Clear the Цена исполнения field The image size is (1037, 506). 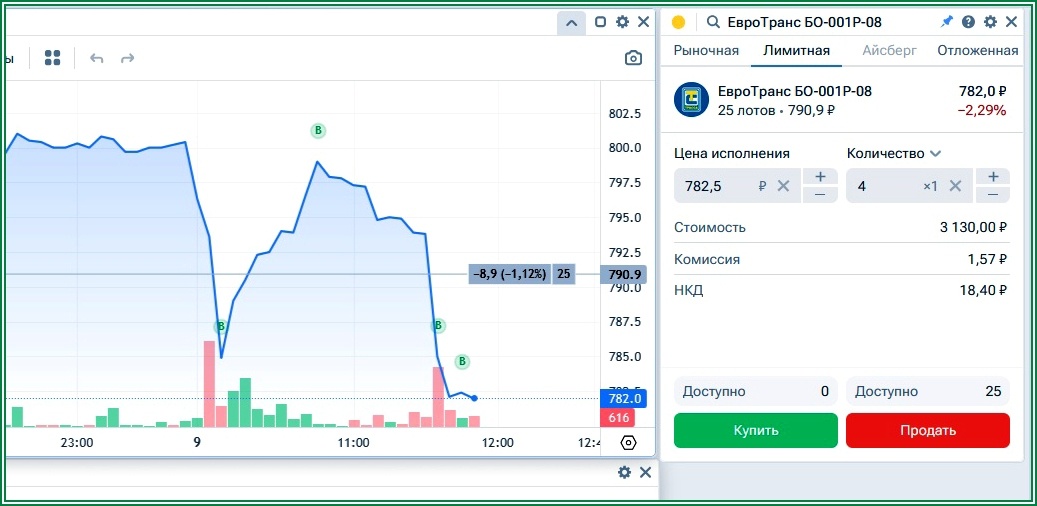click(783, 186)
